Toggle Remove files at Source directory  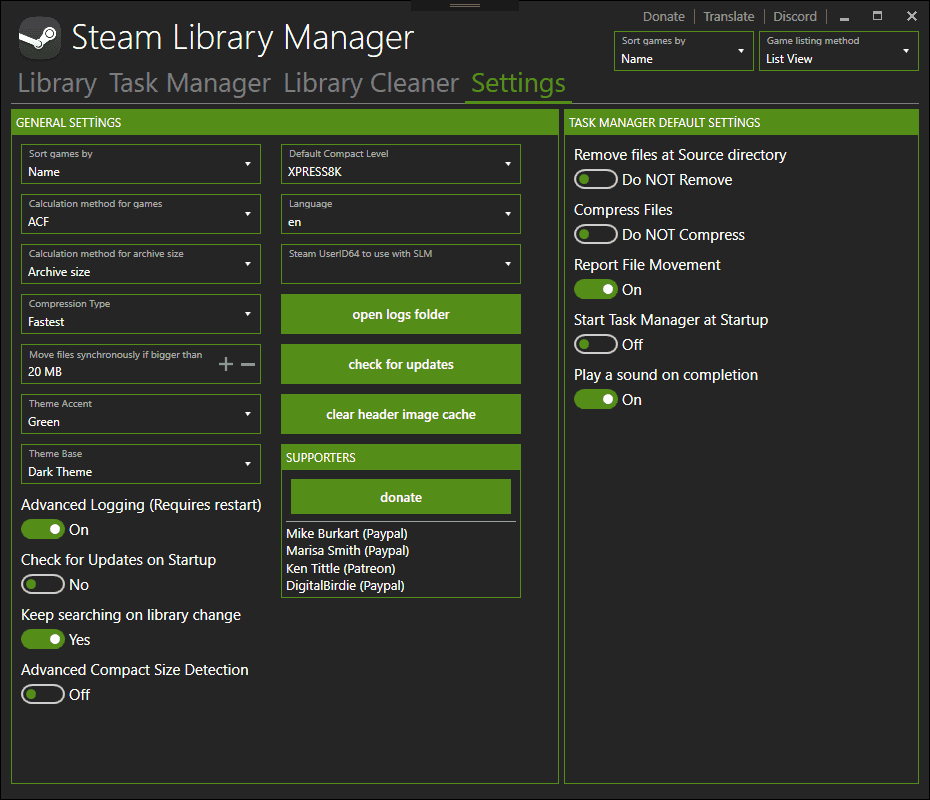click(x=595, y=179)
